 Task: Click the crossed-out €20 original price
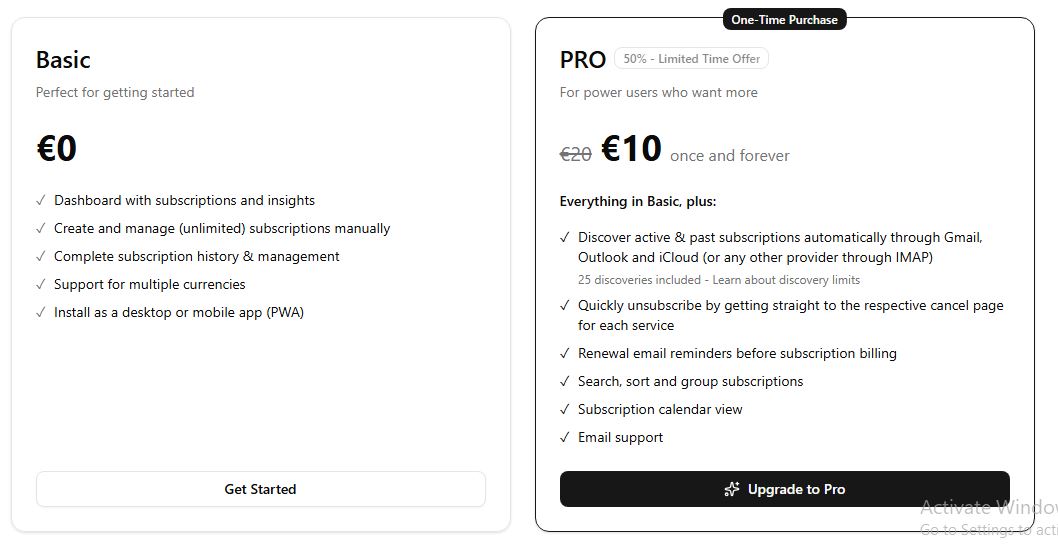coord(576,155)
